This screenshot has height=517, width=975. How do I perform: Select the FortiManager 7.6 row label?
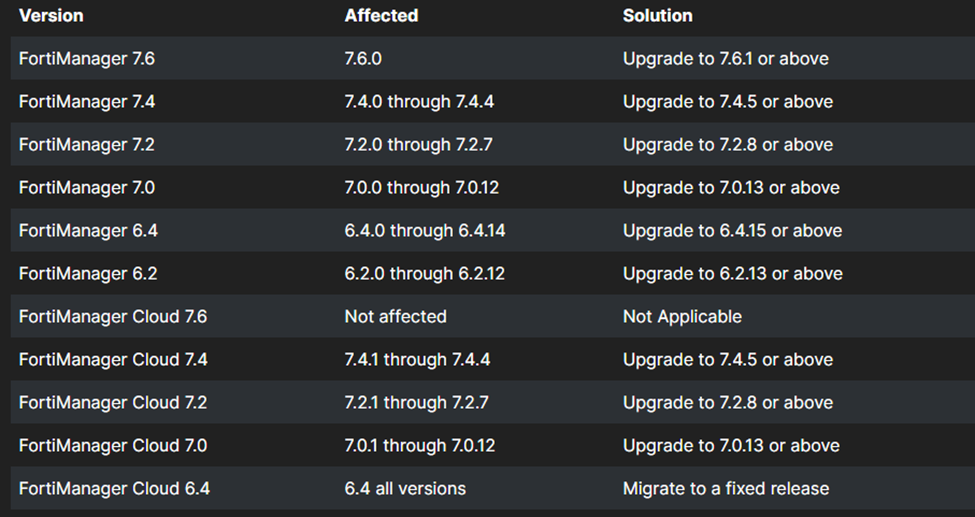[86, 58]
